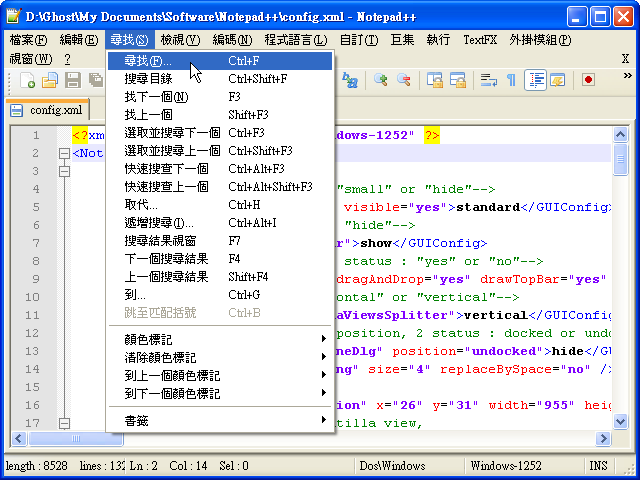Click the horizontal scrollbar left arrow
The height and width of the screenshot is (480, 640).
(18, 438)
